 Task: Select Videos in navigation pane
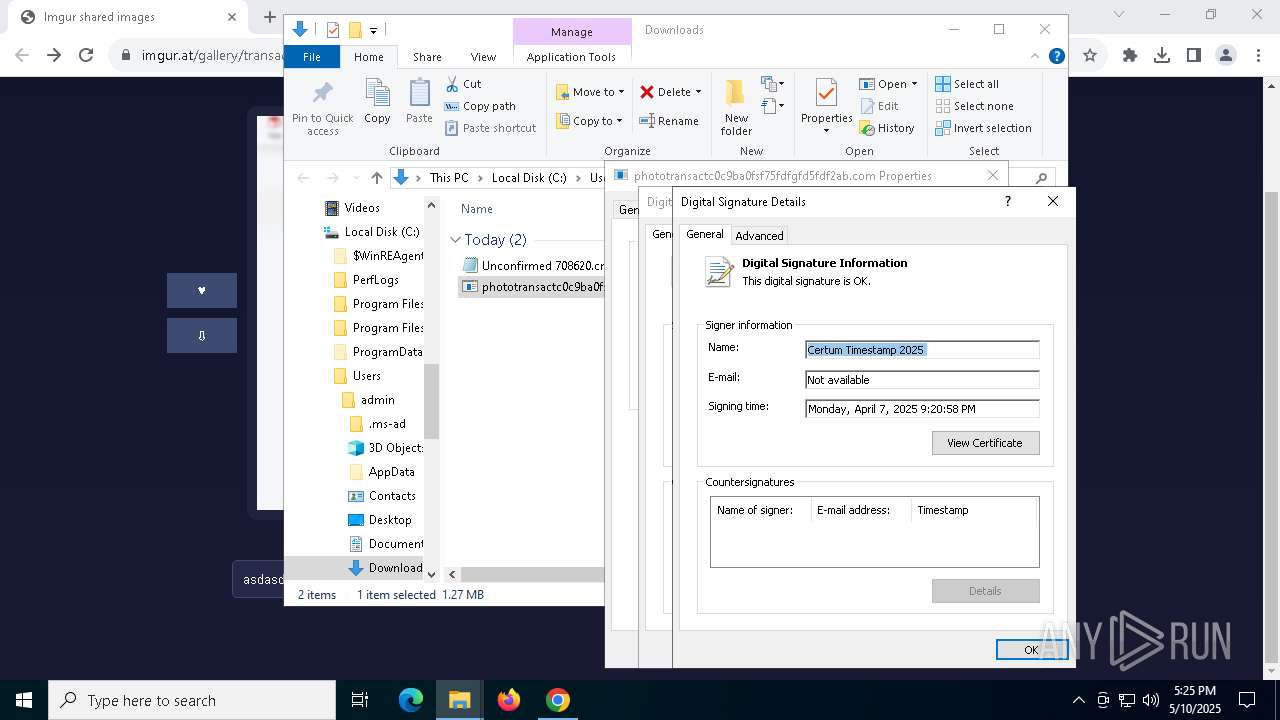[x=362, y=208]
